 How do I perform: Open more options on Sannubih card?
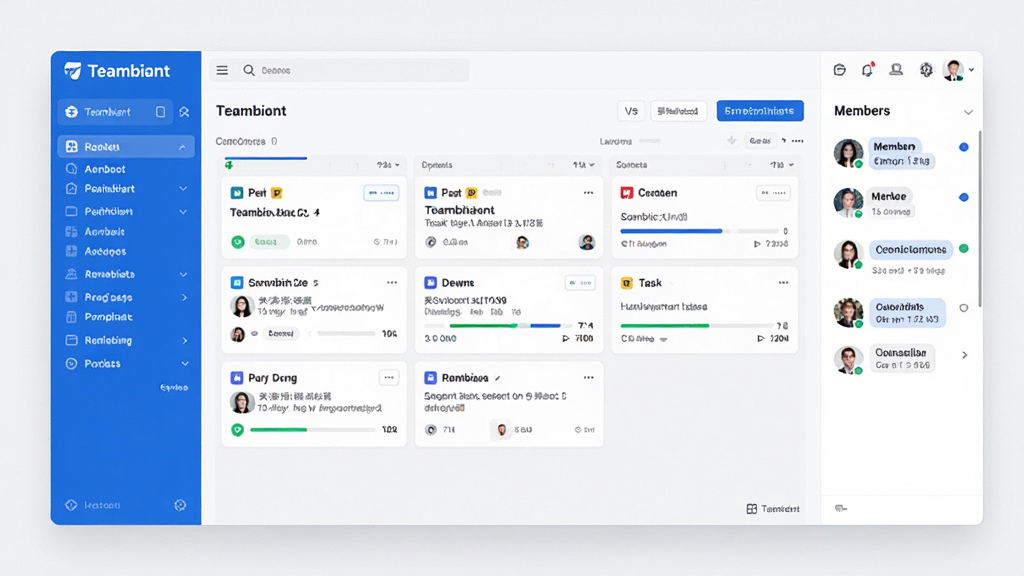coord(392,283)
